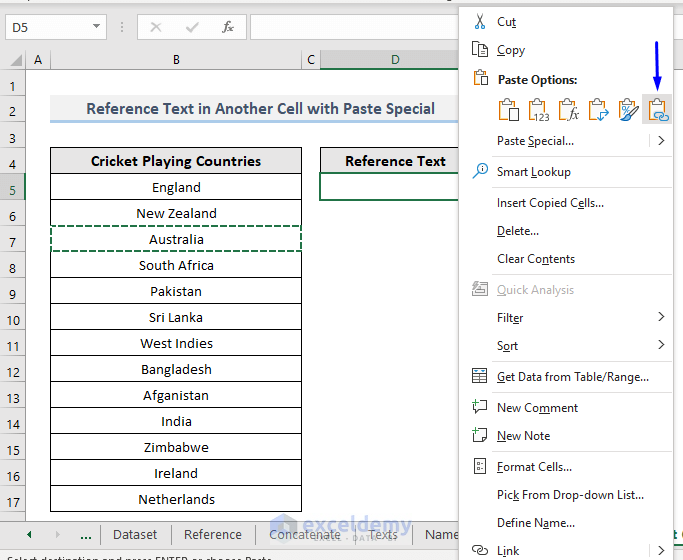The width and height of the screenshot is (683, 560).
Task: Expand the Sort submenu
Action: pyautogui.click(x=661, y=345)
